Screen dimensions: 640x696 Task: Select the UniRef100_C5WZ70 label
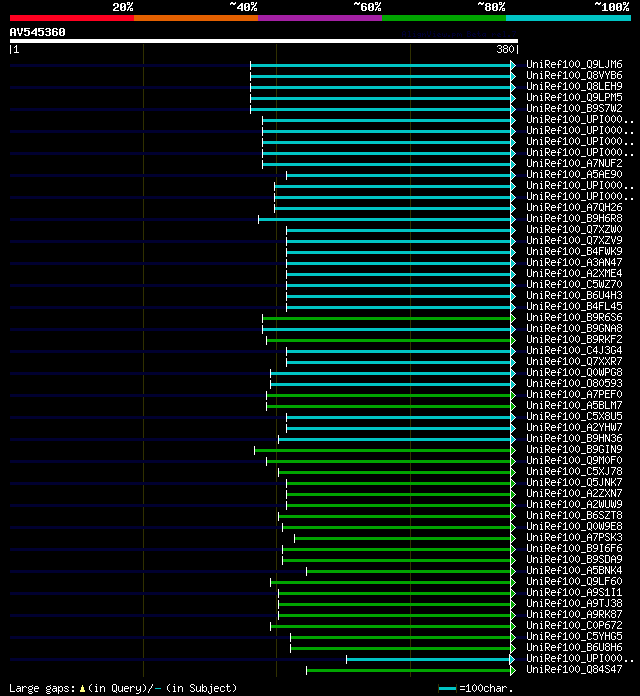(574, 285)
